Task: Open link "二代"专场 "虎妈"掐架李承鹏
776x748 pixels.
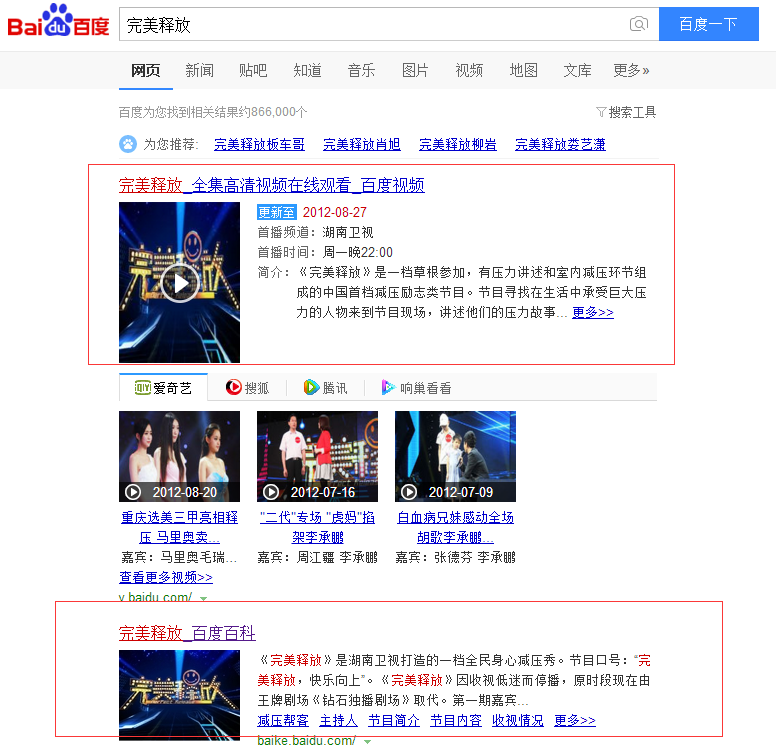Action: pyautogui.click(x=317, y=527)
